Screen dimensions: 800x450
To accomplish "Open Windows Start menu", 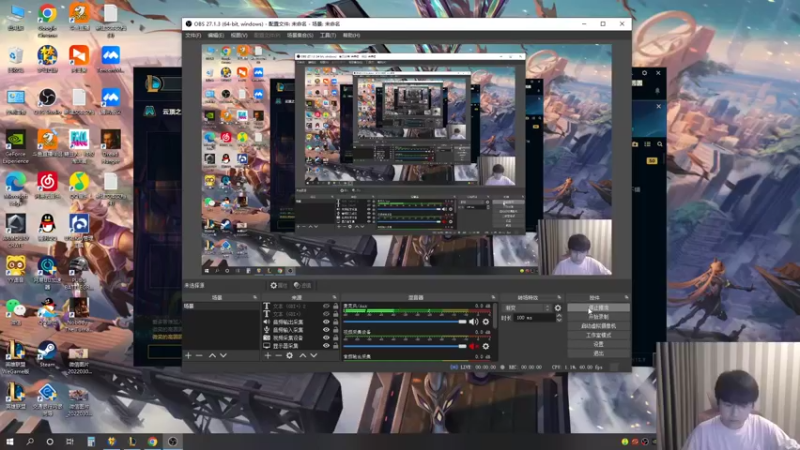I will [10, 441].
